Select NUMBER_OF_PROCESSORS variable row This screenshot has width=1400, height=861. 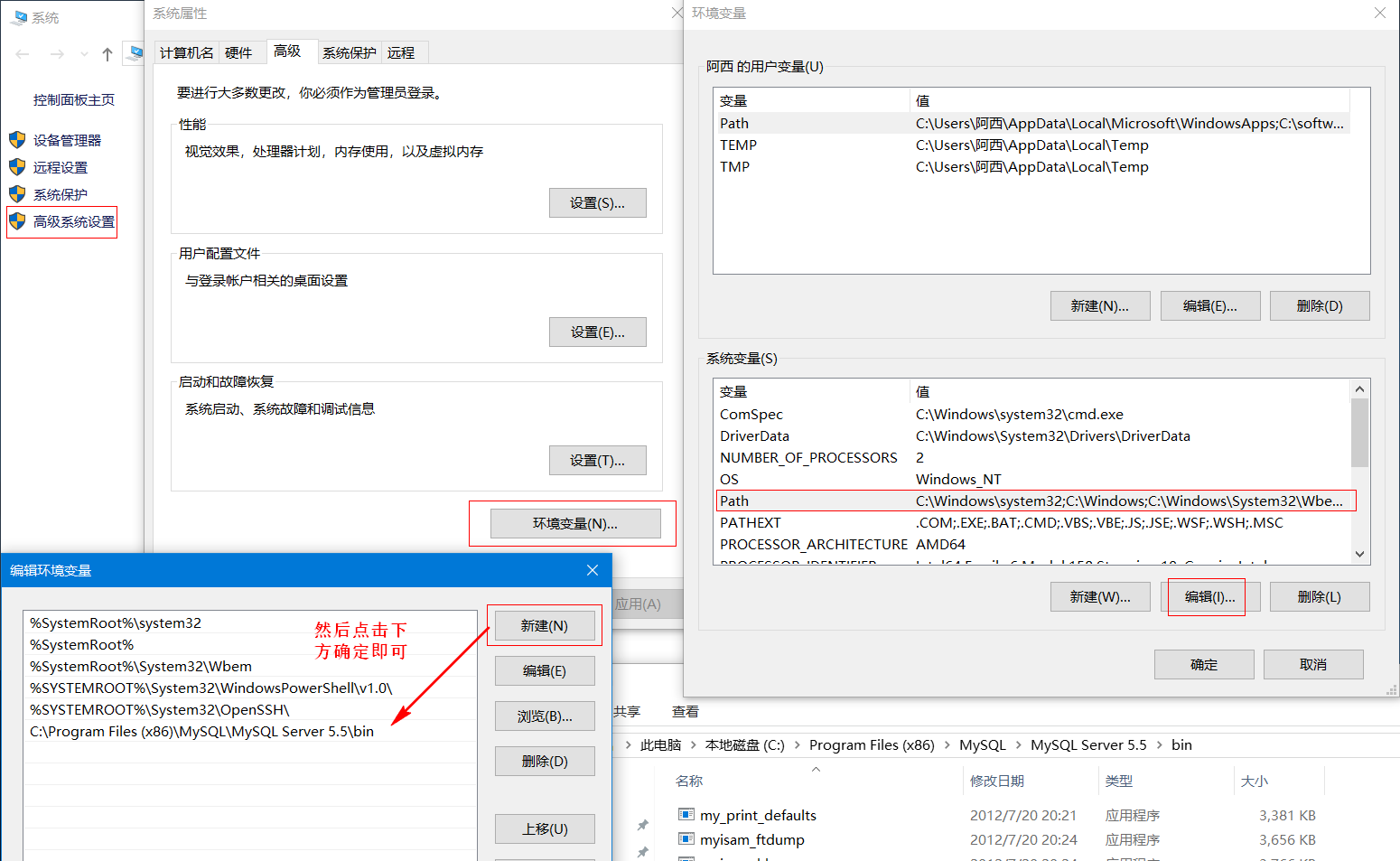pyautogui.click(x=1032, y=458)
